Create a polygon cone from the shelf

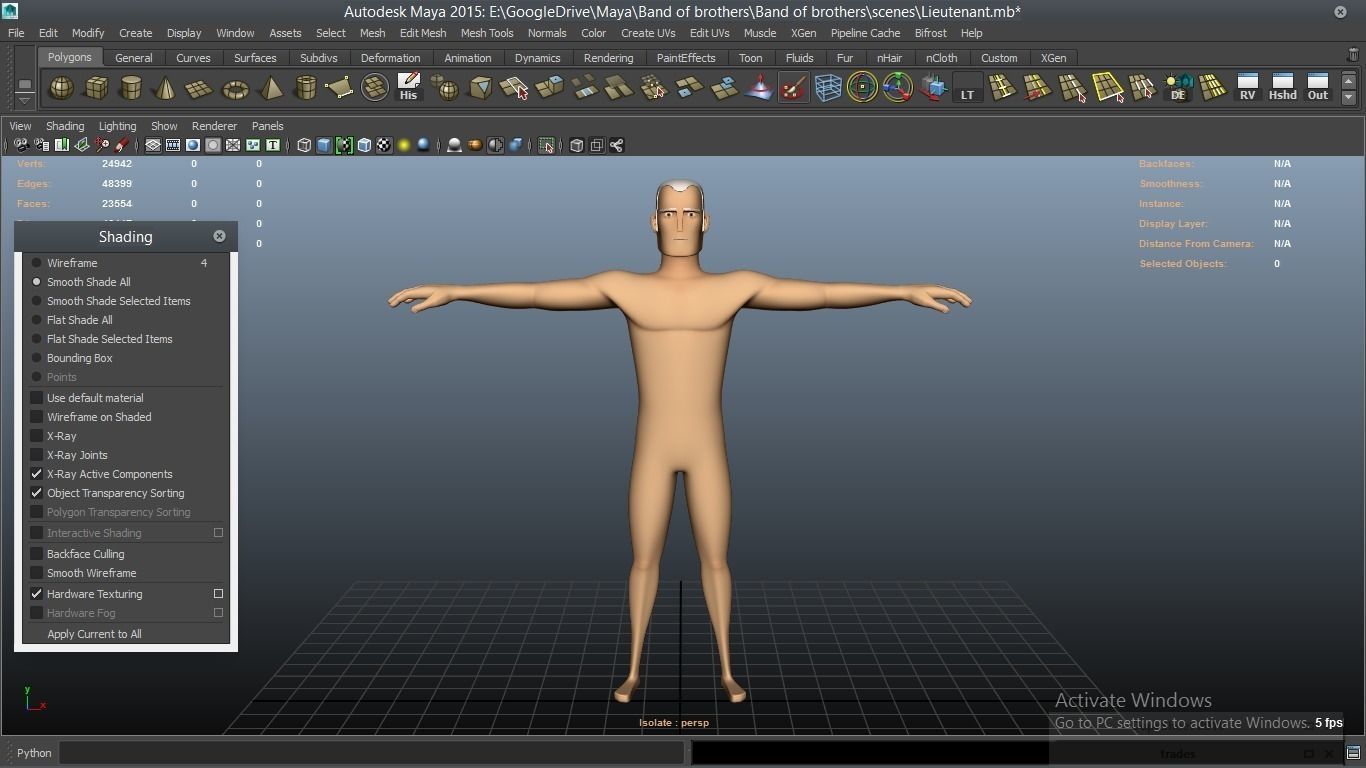(x=165, y=88)
